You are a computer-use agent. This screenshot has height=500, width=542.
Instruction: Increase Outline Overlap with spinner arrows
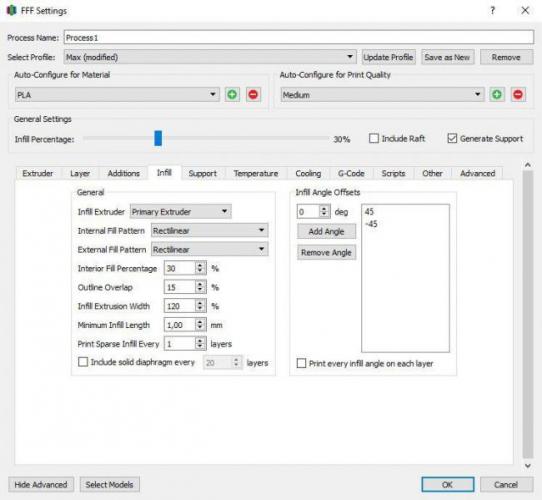(200, 284)
